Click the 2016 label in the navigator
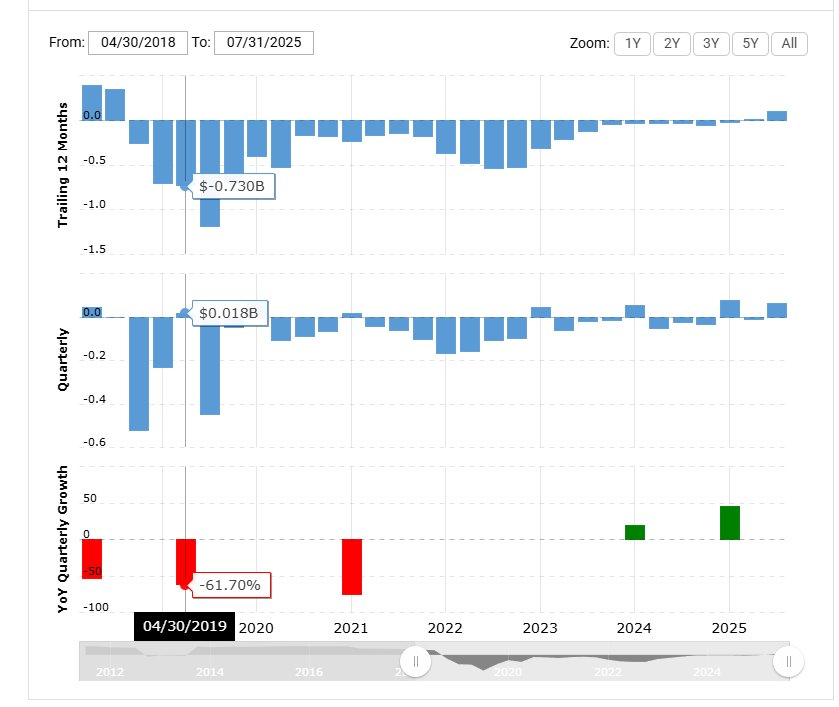The image size is (839, 707). [x=309, y=672]
